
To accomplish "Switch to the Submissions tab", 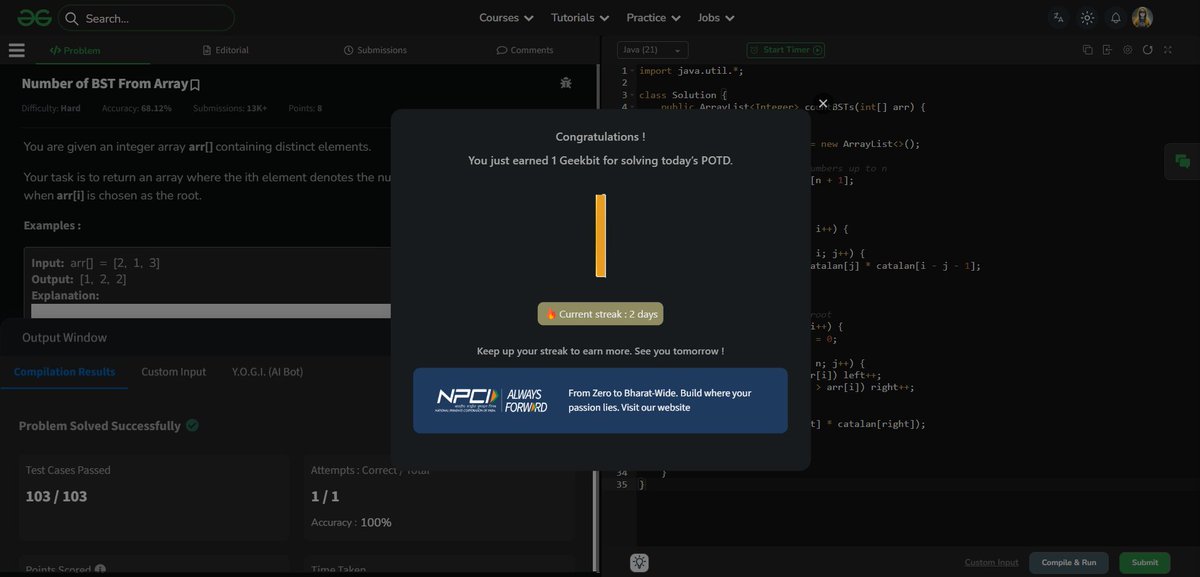I will coord(375,50).
